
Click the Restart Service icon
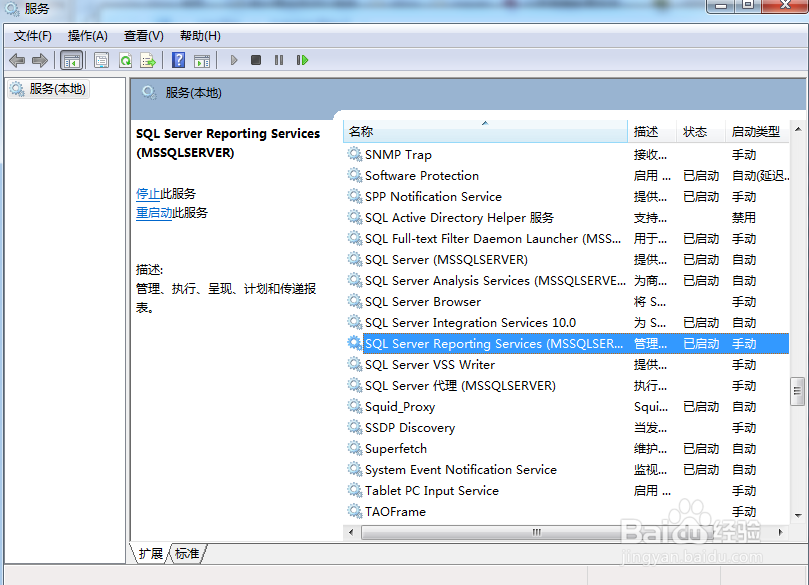pos(302,60)
